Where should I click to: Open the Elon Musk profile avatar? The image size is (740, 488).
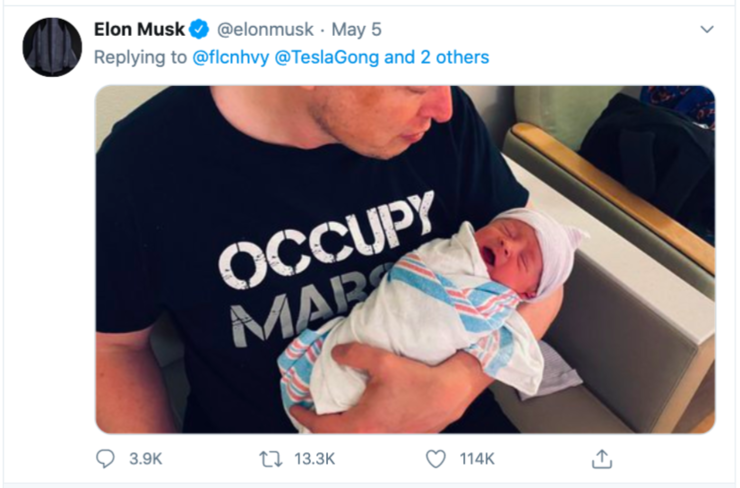point(52,47)
